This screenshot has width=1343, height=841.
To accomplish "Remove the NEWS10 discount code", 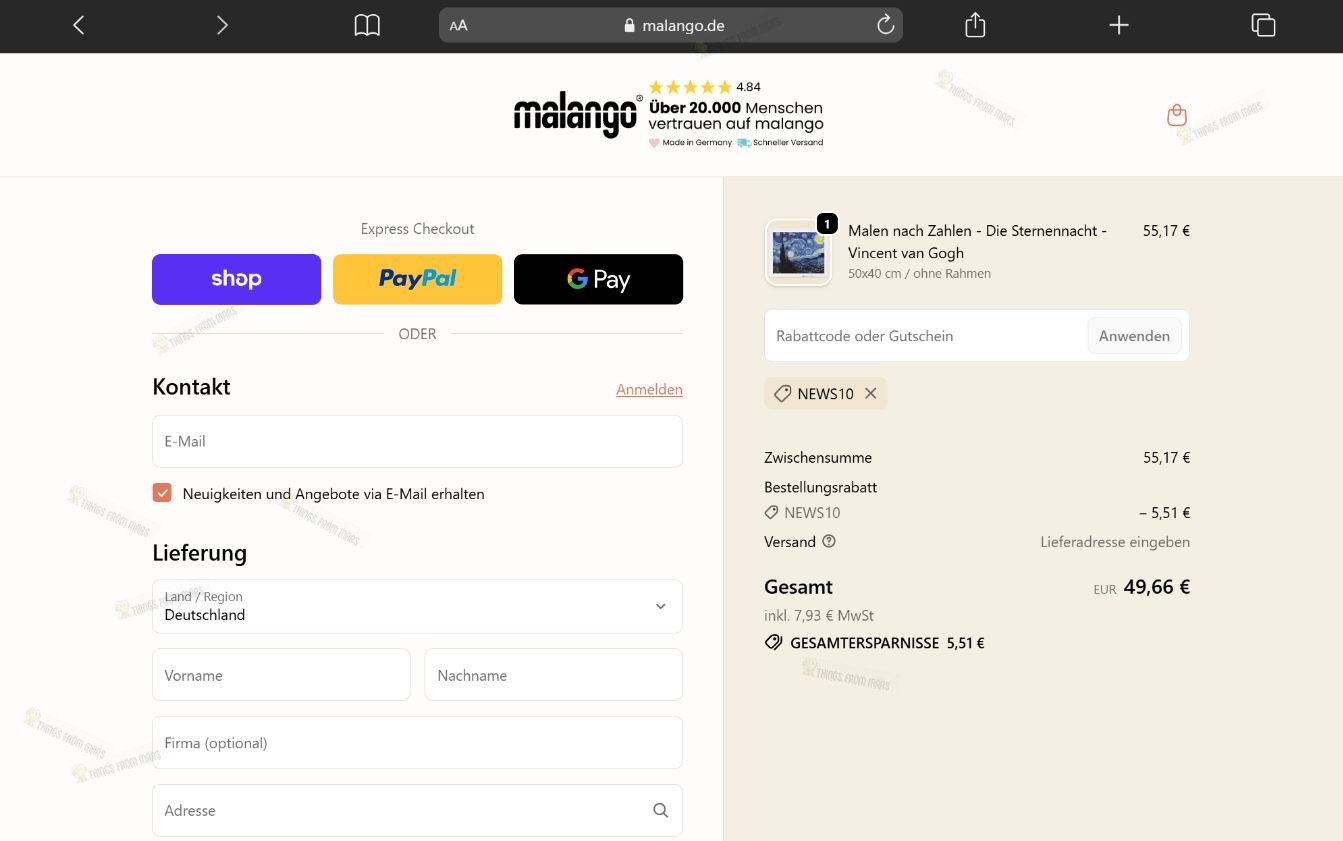I will (871, 394).
